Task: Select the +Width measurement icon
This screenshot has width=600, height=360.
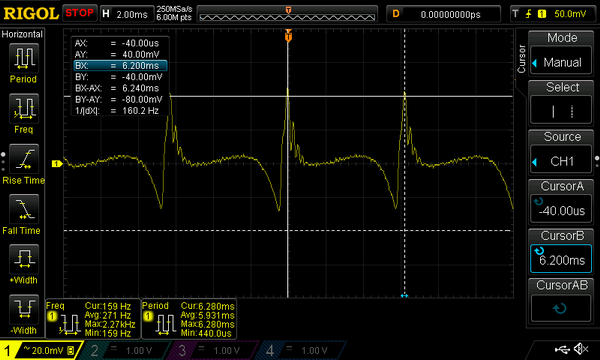Action: (24, 259)
